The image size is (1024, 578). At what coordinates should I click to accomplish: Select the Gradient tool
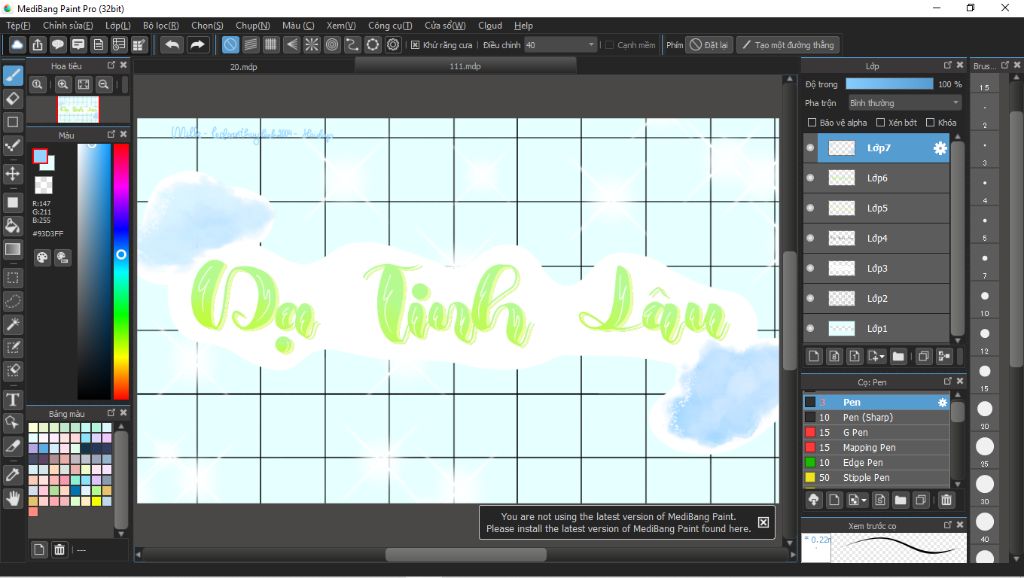click(x=12, y=249)
